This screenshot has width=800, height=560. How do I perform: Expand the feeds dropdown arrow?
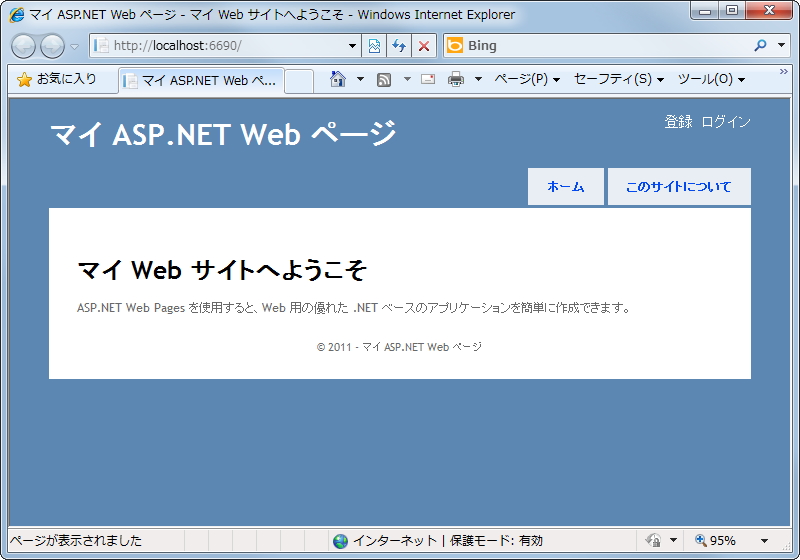(407, 79)
